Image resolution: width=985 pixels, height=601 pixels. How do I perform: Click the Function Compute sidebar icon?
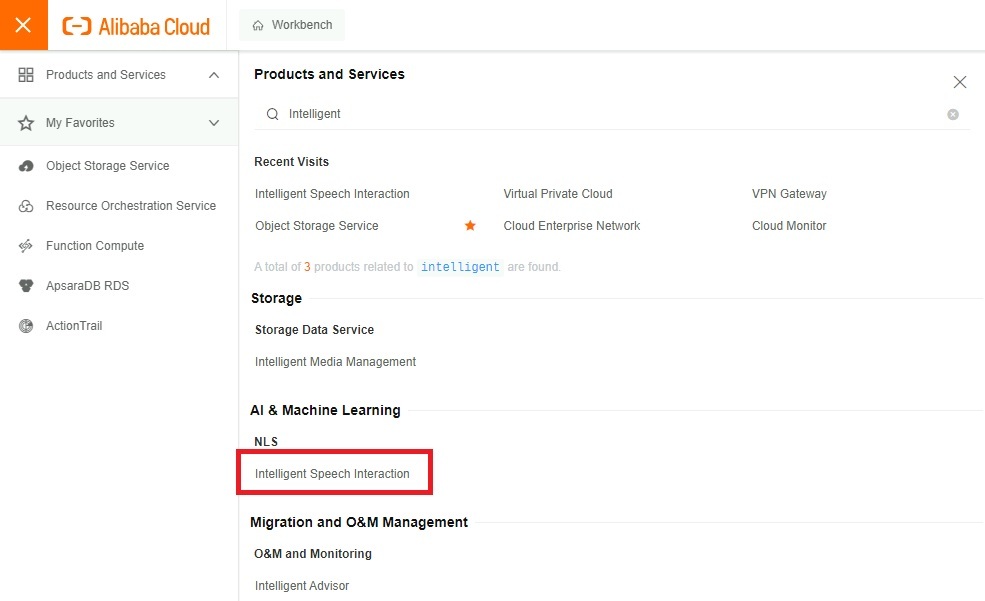tap(25, 245)
